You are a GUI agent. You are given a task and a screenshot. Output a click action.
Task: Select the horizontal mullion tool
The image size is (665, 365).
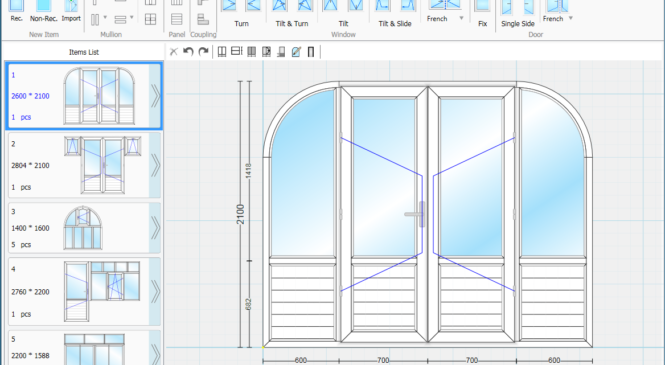(120, 20)
